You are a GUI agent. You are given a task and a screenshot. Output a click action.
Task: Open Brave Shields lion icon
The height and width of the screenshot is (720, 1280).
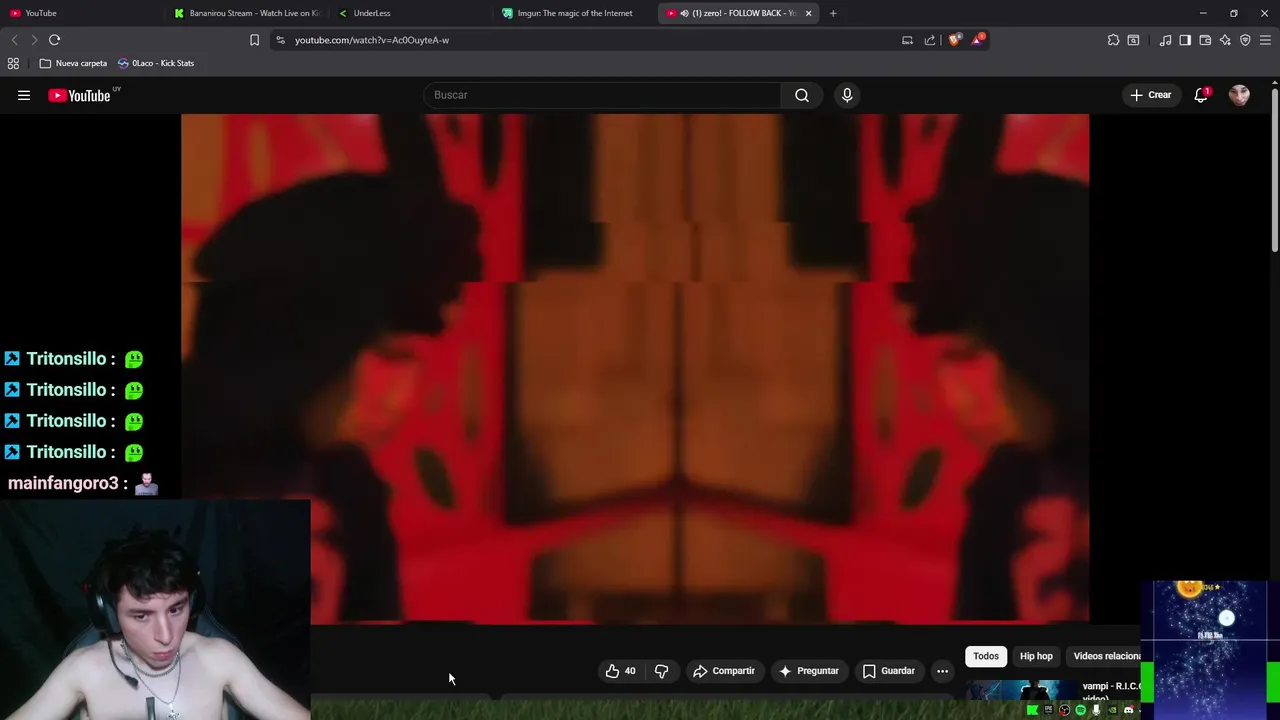tap(955, 39)
